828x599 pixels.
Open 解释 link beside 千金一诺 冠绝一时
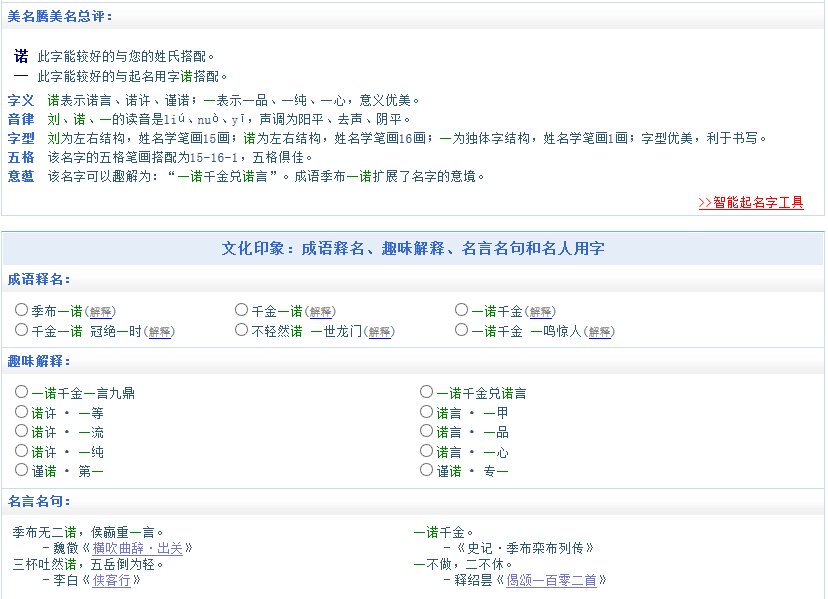(x=160, y=332)
